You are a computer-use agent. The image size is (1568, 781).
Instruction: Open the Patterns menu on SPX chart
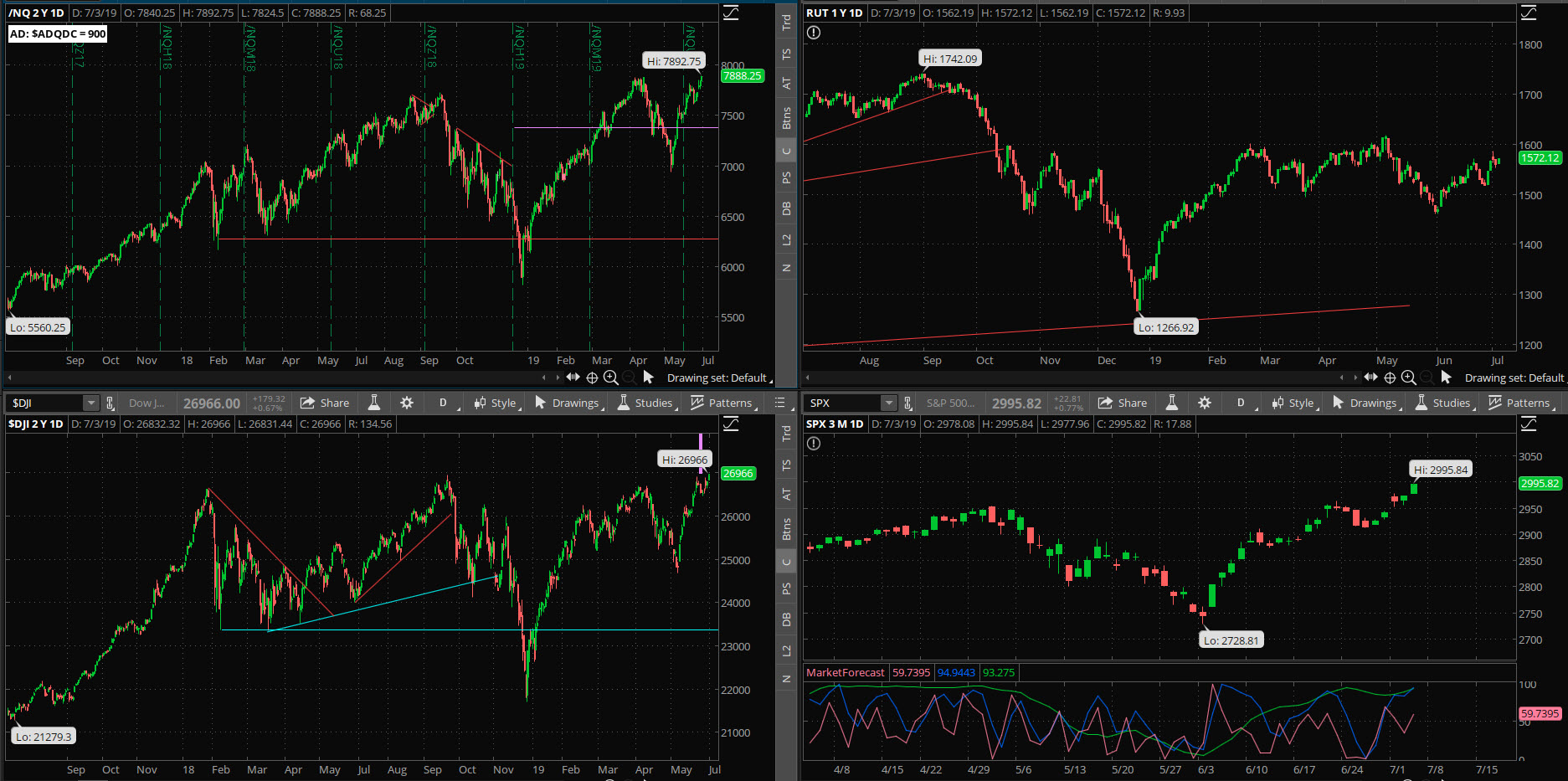coord(1522,403)
